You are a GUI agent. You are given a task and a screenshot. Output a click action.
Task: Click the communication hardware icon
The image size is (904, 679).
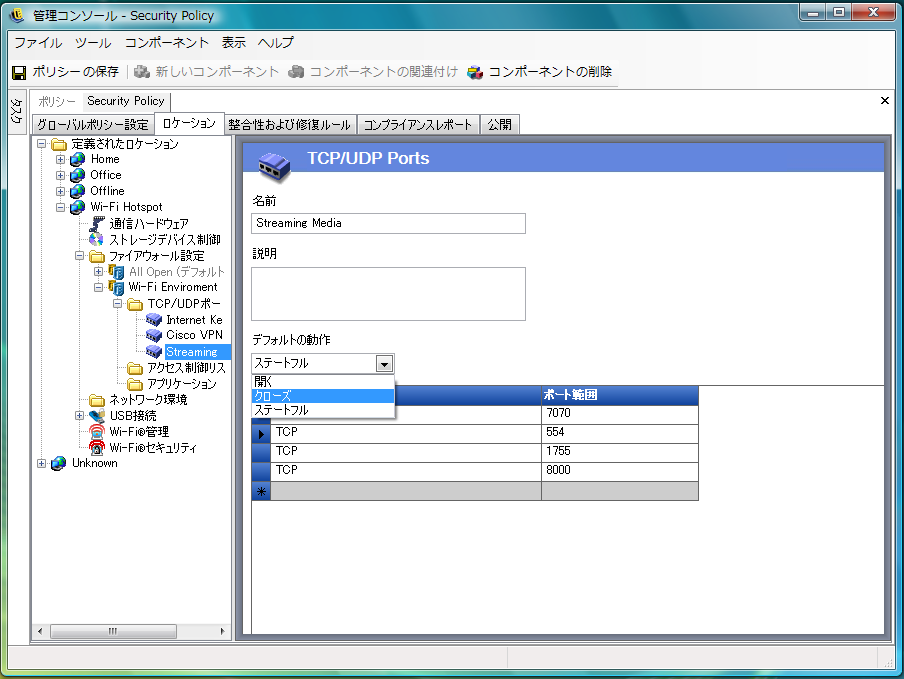click(97, 224)
